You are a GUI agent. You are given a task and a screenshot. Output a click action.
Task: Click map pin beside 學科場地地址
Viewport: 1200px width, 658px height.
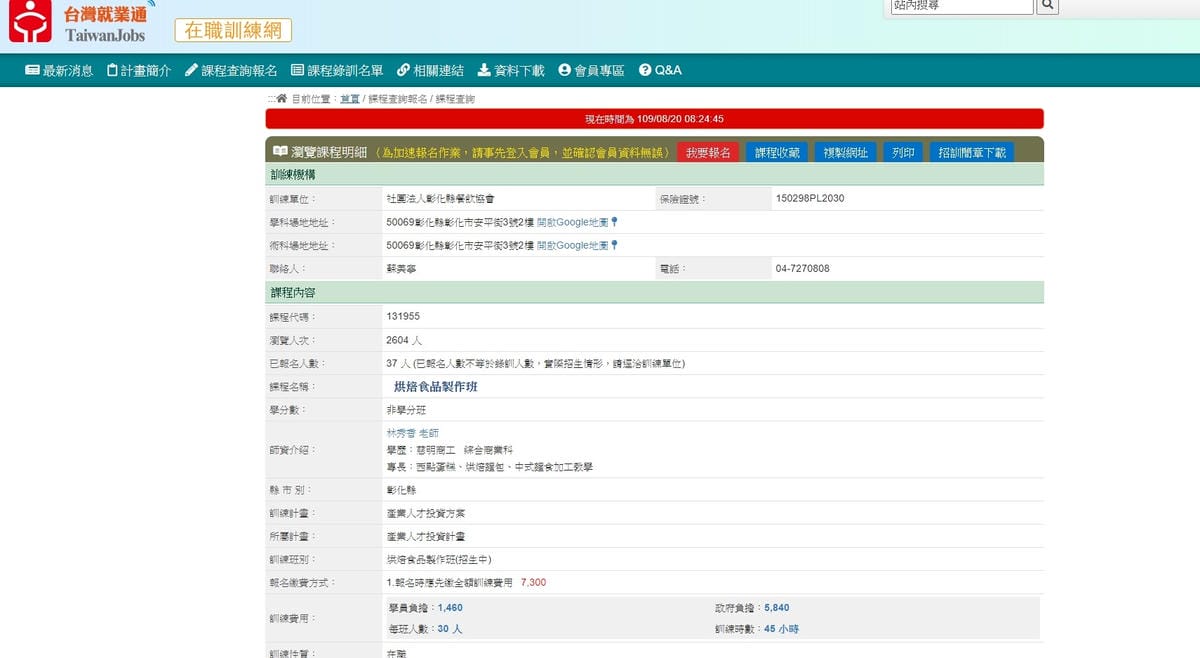tap(614, 222)
